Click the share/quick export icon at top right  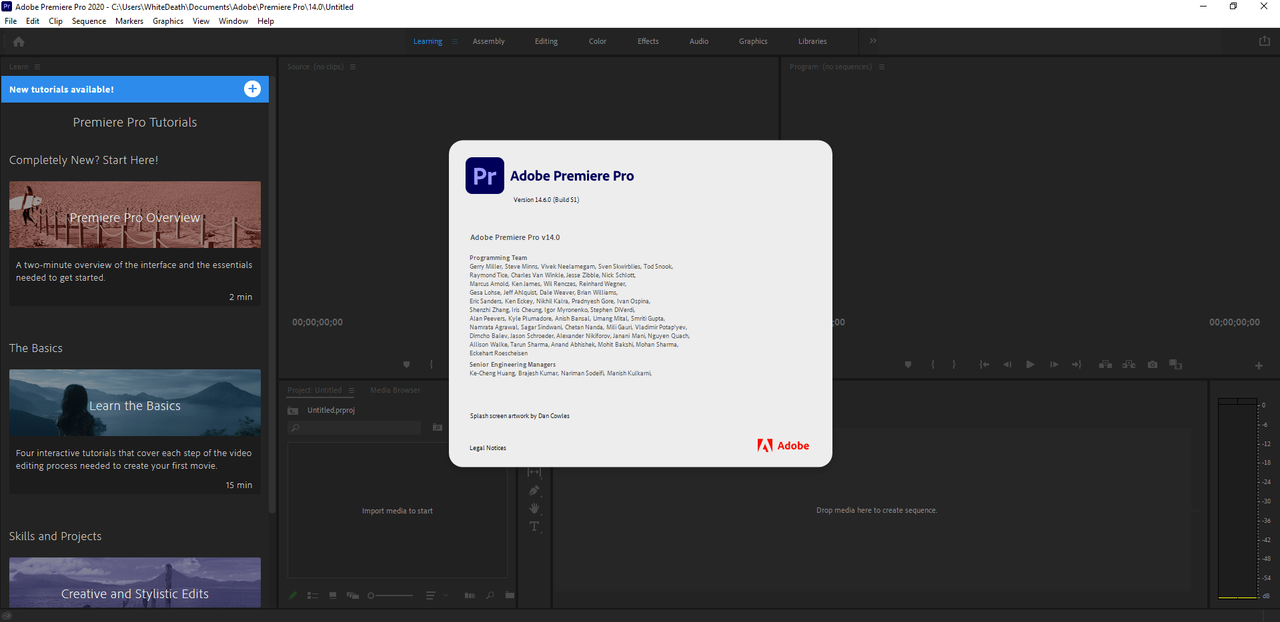[1264, 41]
